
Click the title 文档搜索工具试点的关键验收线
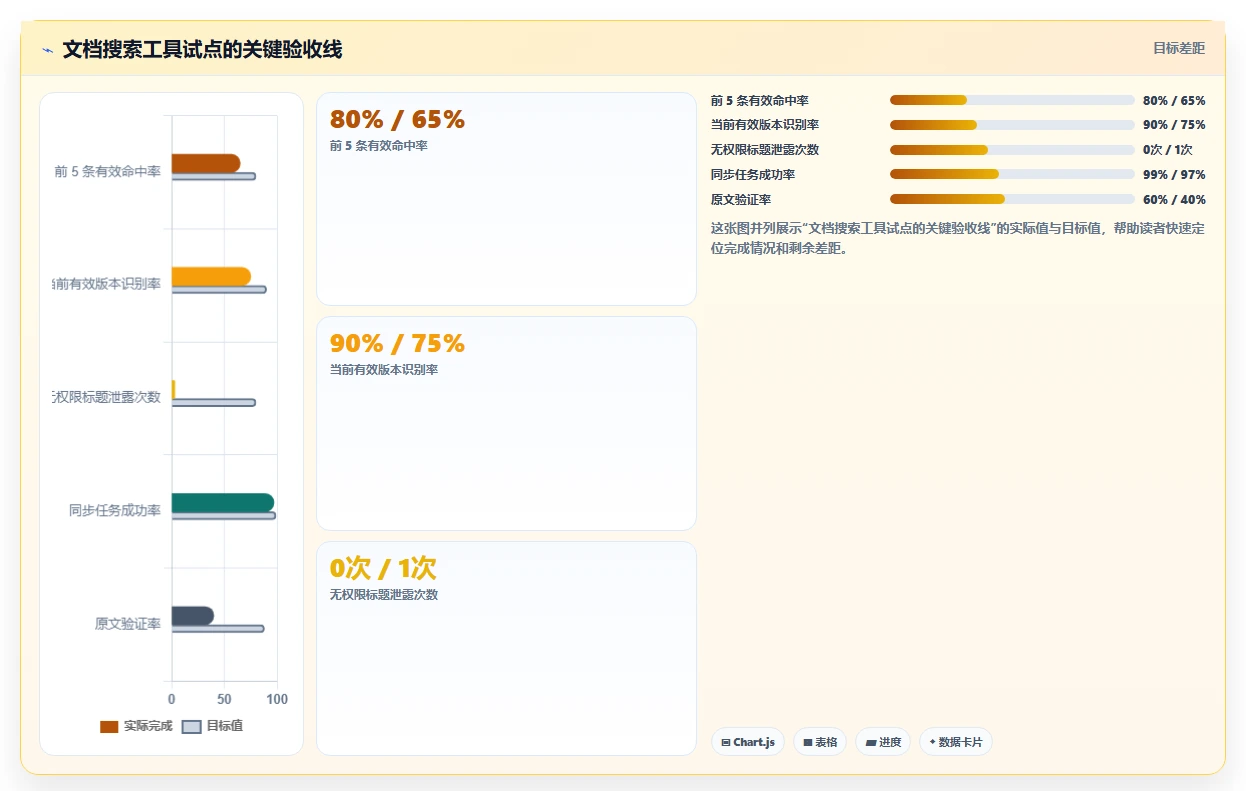(202, 49)
